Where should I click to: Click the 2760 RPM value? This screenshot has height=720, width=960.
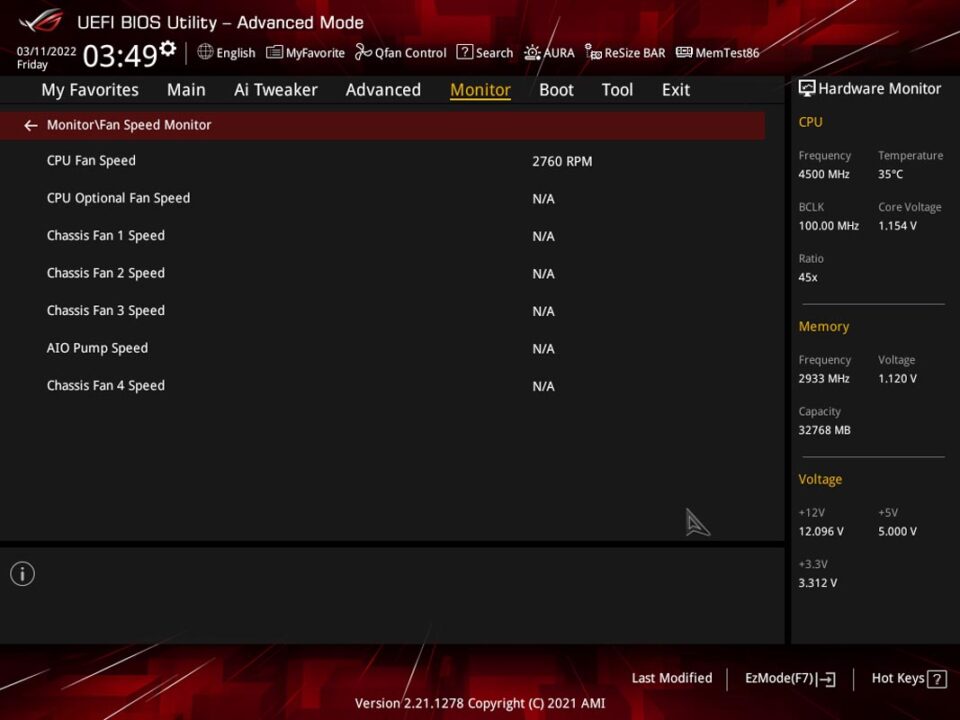coord(562,162)
